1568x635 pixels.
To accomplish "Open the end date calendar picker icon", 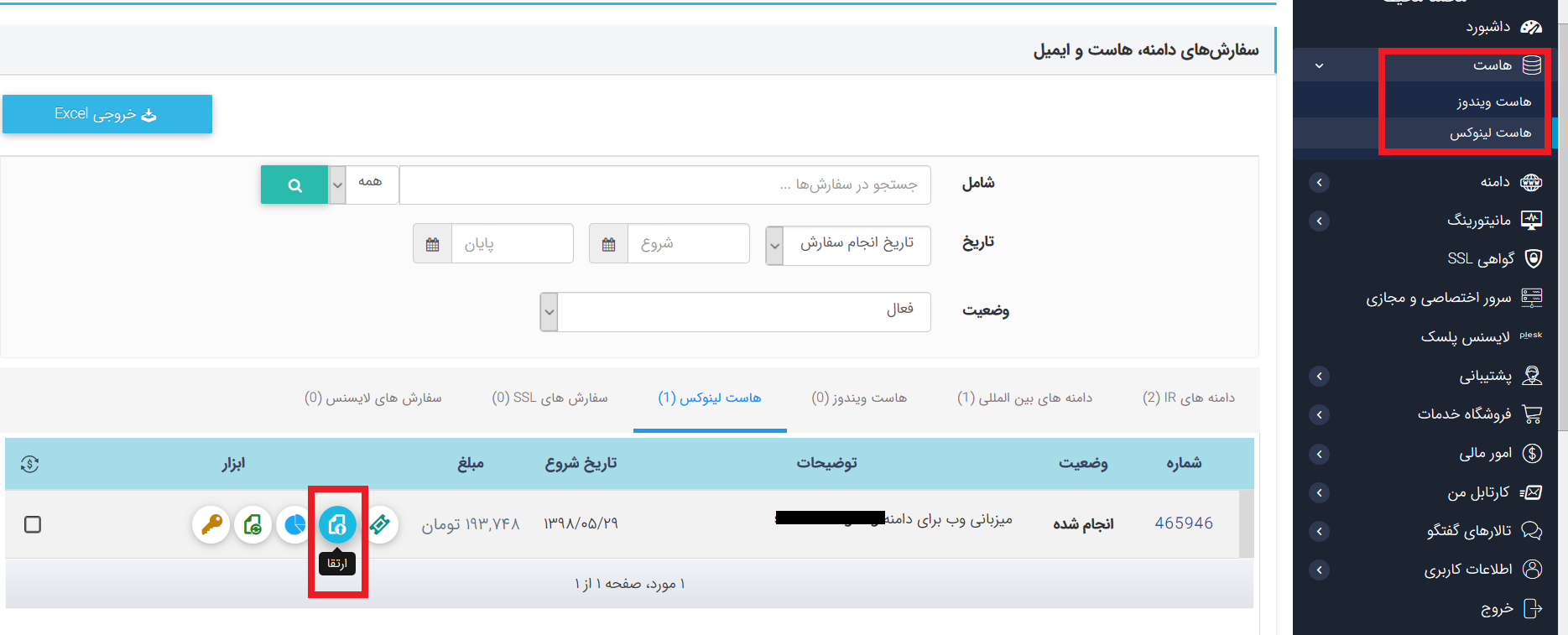I will point(432,244).
